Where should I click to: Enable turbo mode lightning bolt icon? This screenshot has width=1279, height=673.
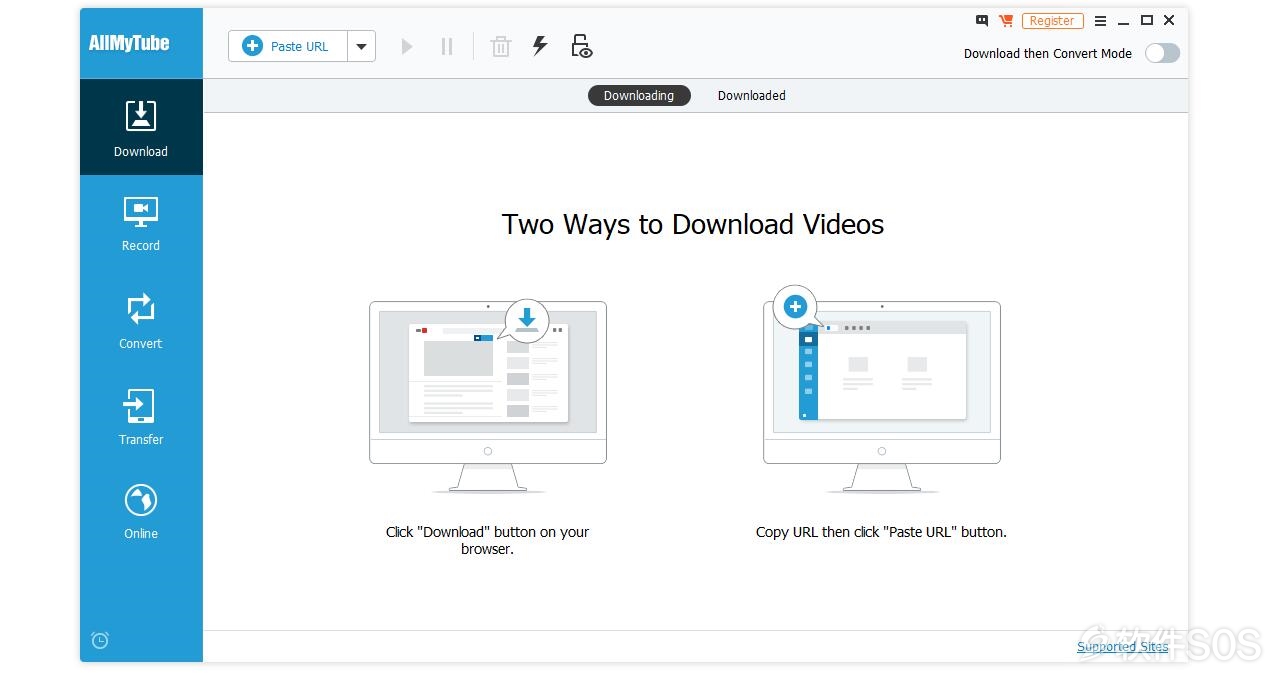(540, 45)
